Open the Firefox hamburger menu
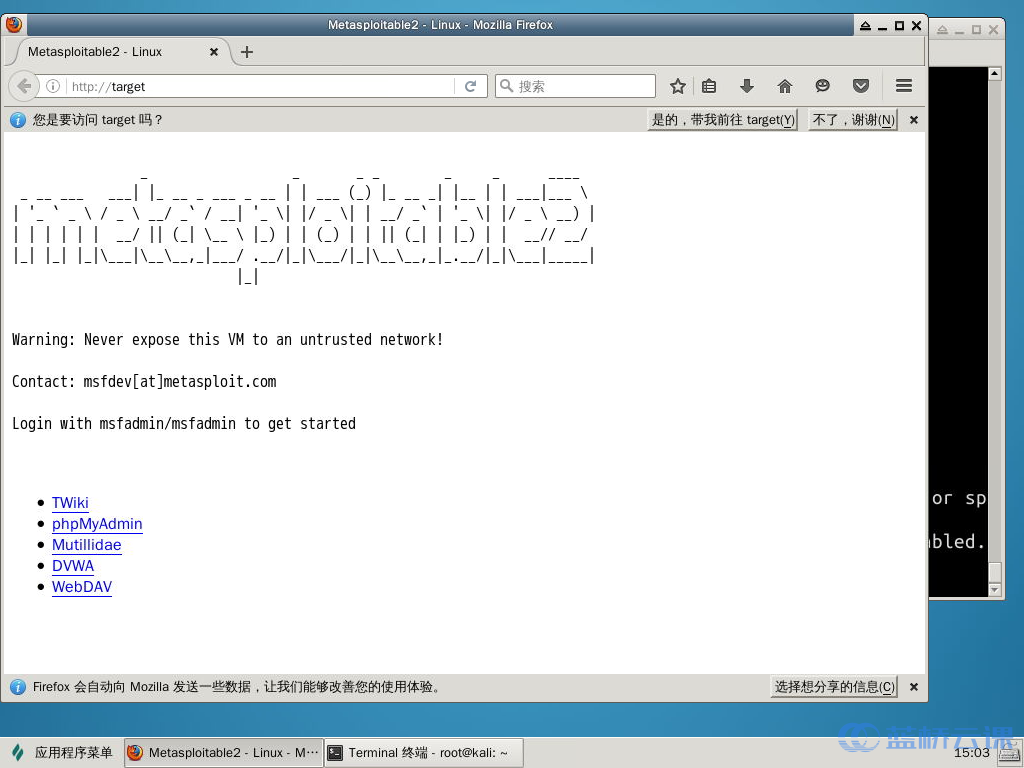This screenshot has width=1024, height=768. tap(904, 86)
